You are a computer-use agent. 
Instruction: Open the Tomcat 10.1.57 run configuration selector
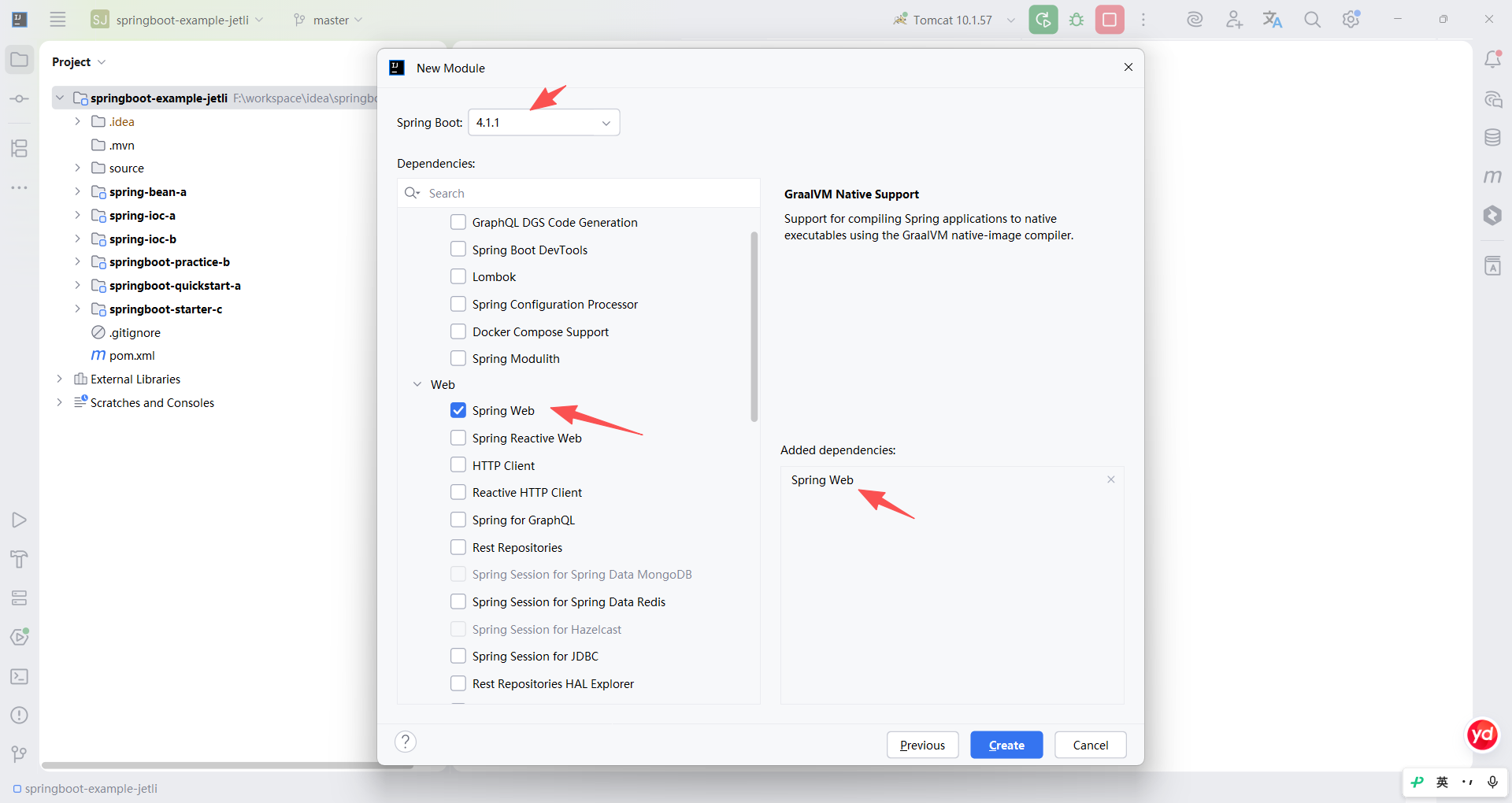coord(954,20)
